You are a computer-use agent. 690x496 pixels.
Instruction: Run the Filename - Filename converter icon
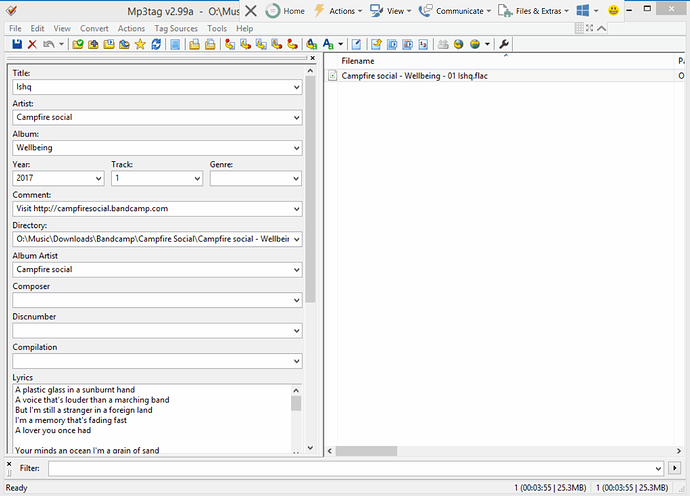tap(261, 44)
